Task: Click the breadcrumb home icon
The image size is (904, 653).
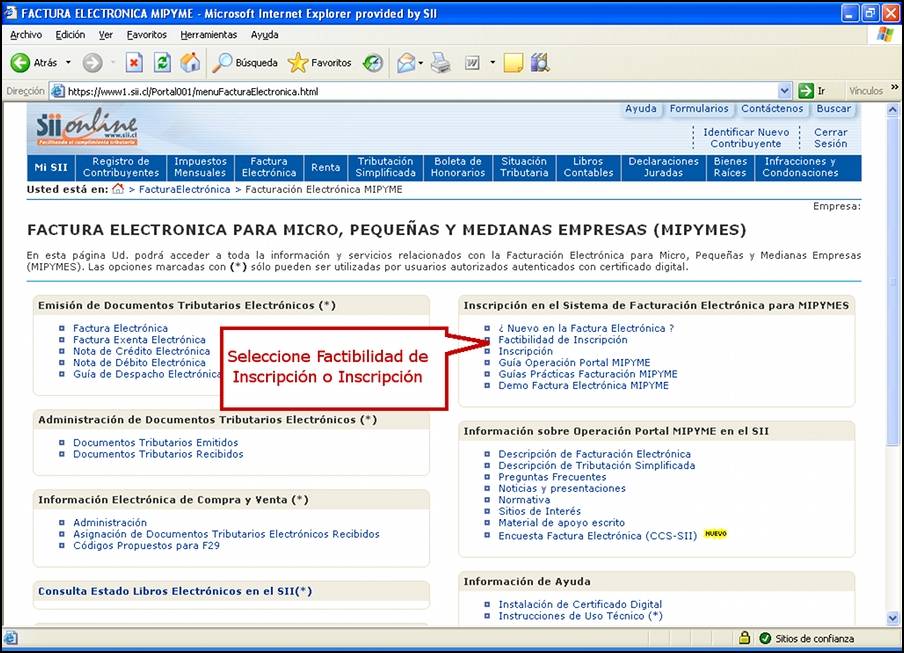Action: pyautogui.click(x=118, y=189)
